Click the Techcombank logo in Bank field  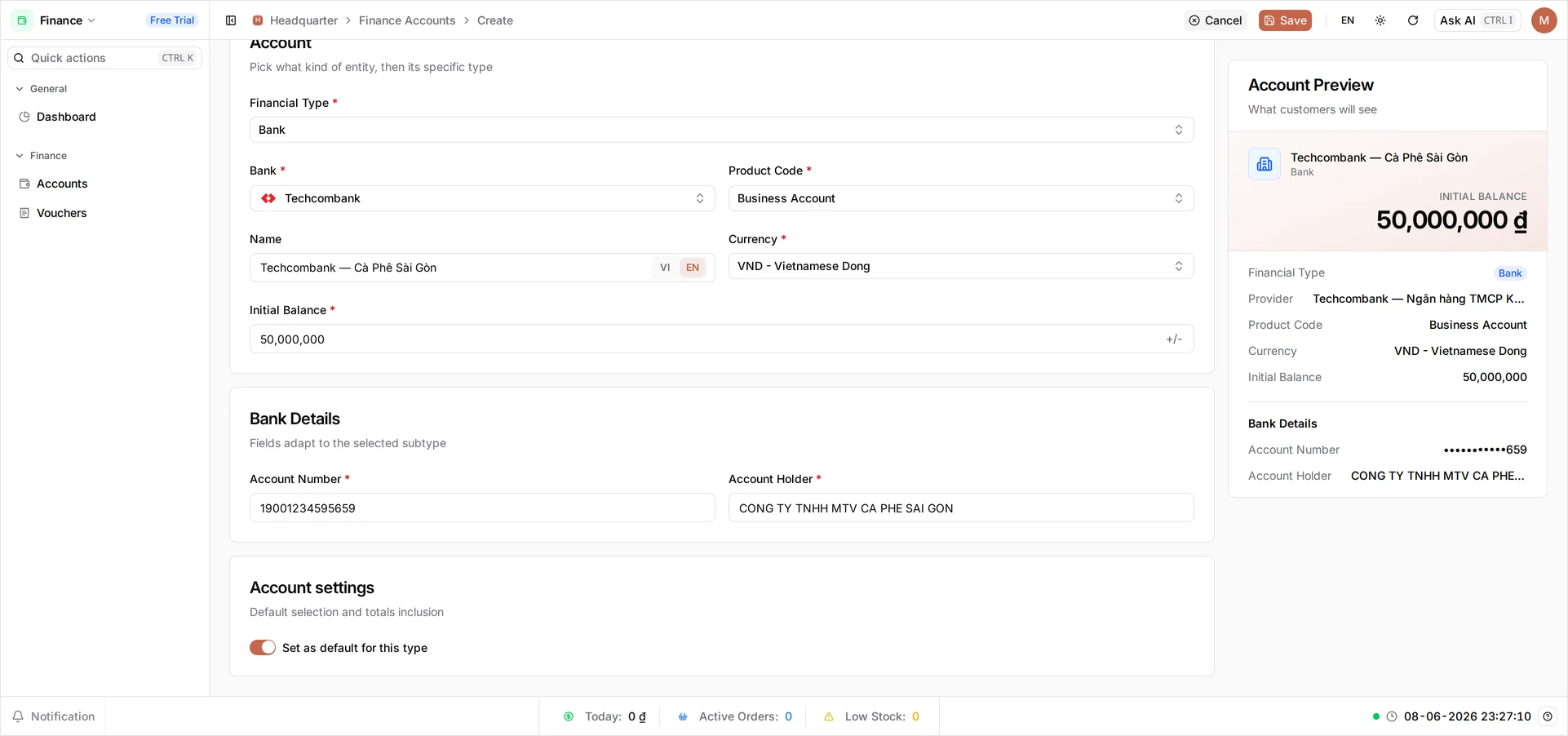point(268,198)
